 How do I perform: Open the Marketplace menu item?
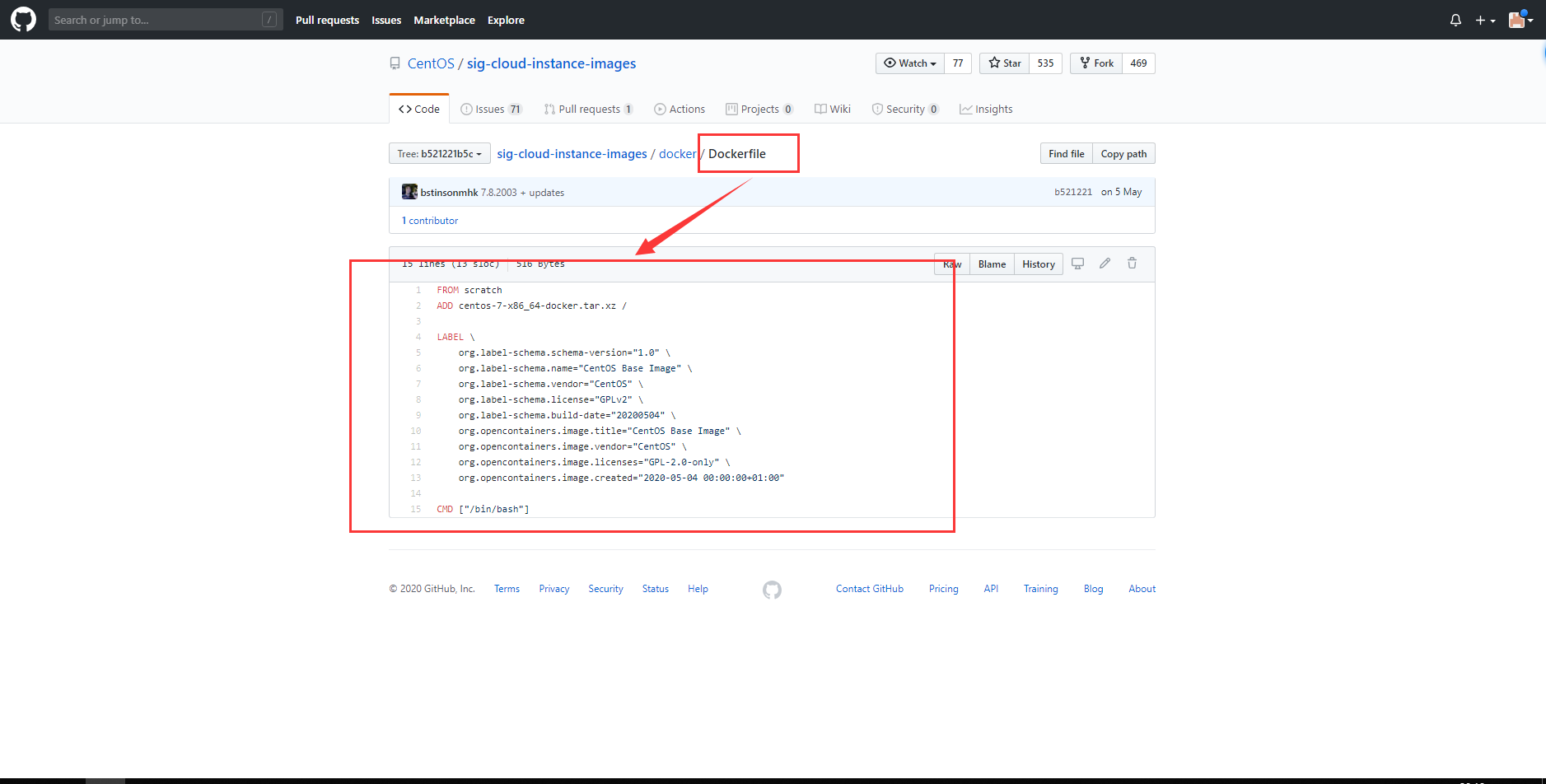click(x=444, y=20)
